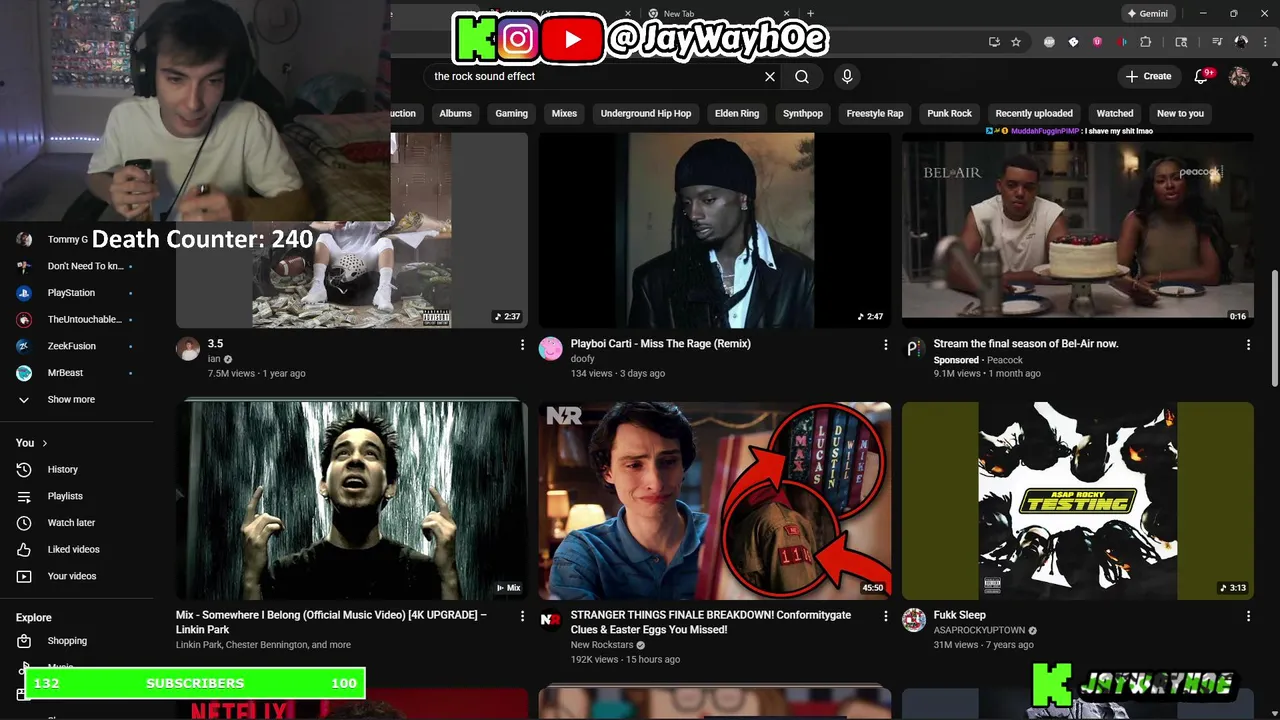The image size is (1280, 720).
Task: Open the Chrome profile avatar
Action: click(1241, 42)
